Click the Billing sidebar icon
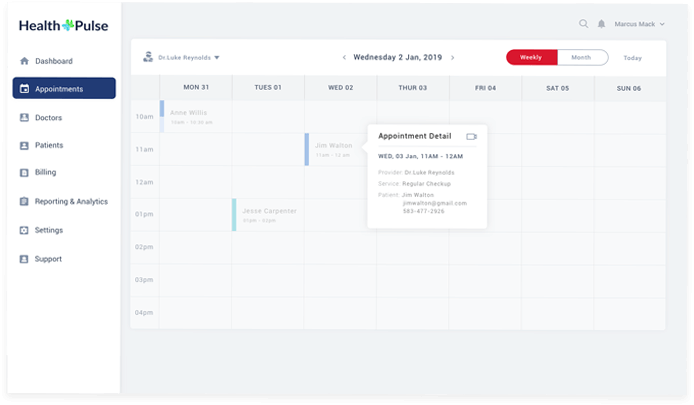The height and width of the screenshot is (405, 694). (x=24, y=173)
